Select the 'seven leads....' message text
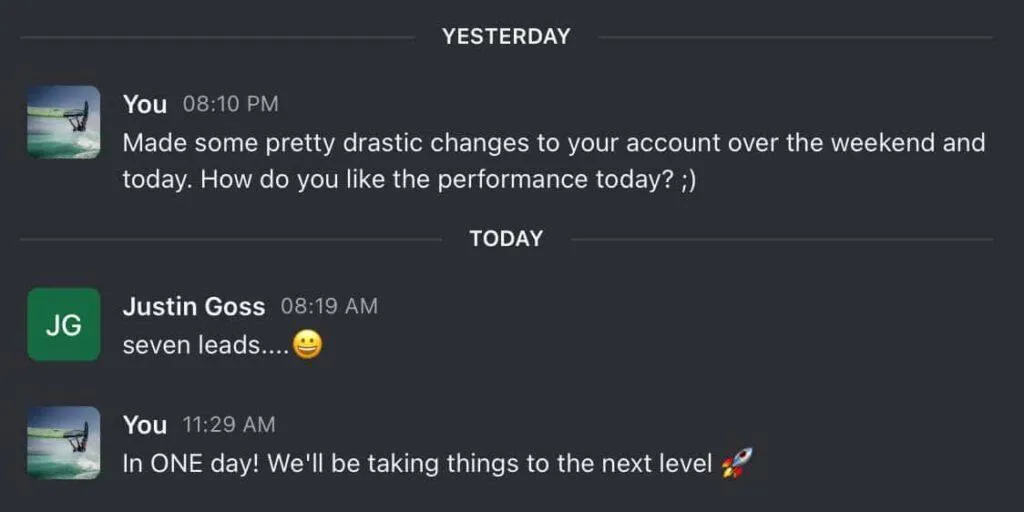This screenshot has height=512, width=1024. point(206,346)
